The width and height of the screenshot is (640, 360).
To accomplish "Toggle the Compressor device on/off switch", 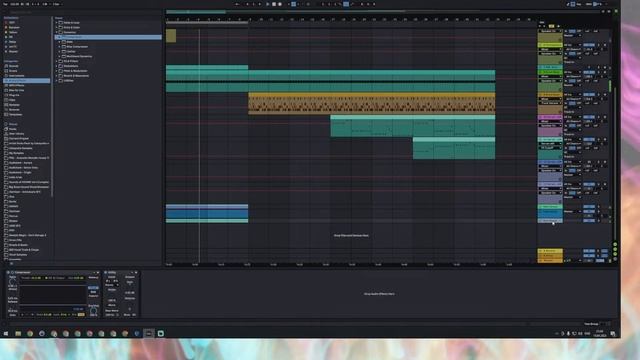I will pos(8,272).
